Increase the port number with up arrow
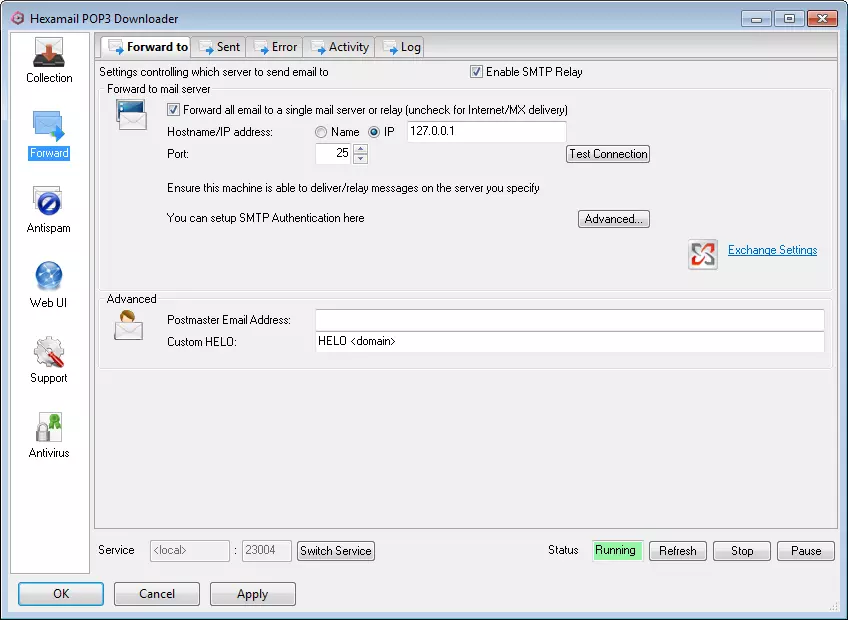Screen dimensions: 848x620 coord(360,149)
